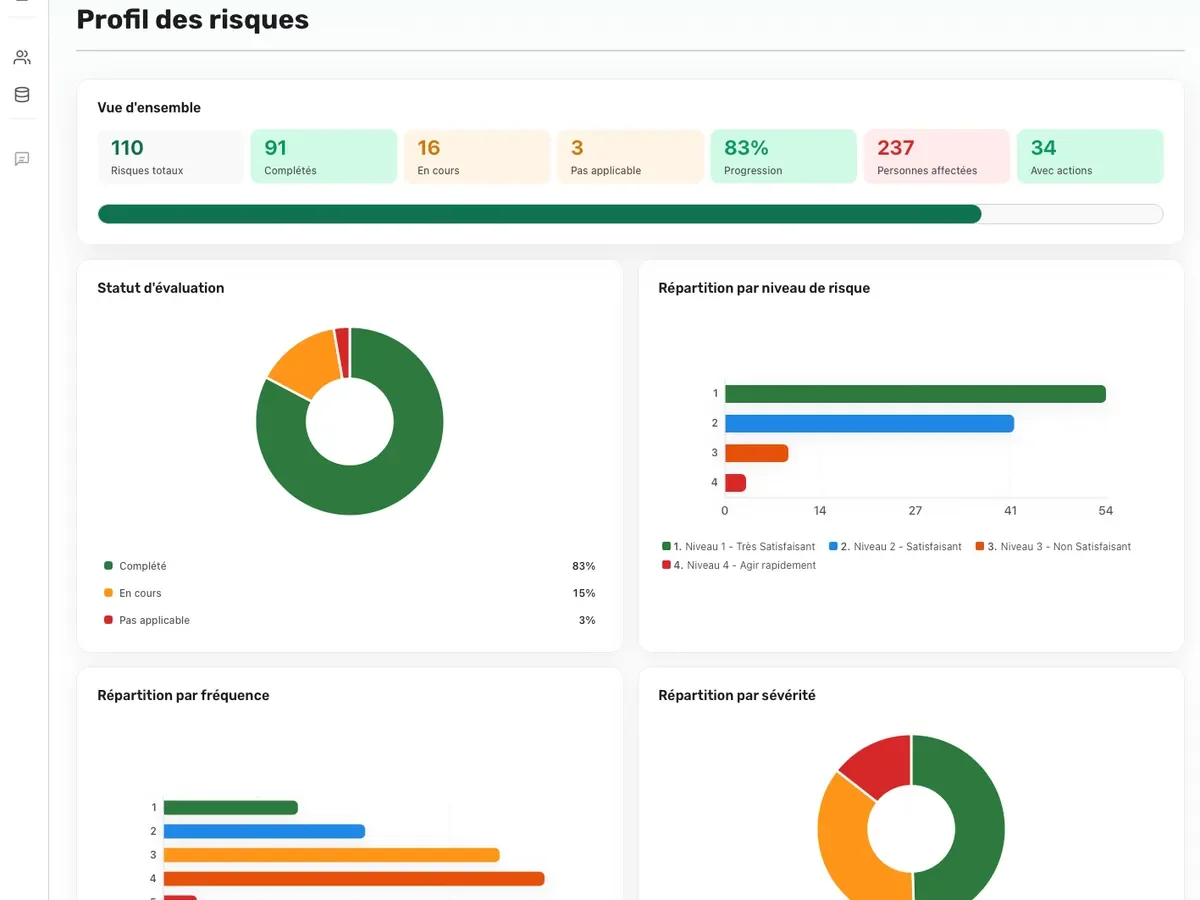Screen dimensions: 1200x900
Task: Click the 237 Personnes affectées card
Action: (x=937, y=156)
